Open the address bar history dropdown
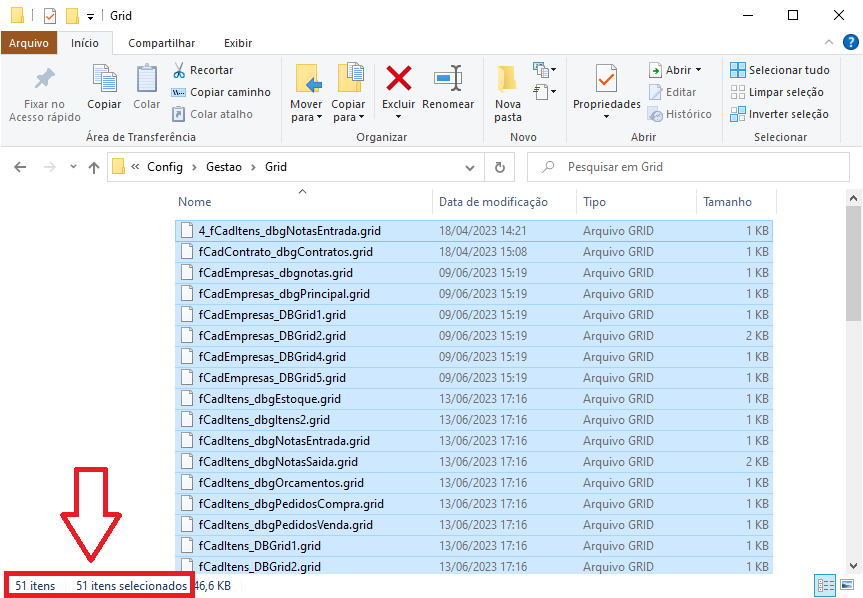The height and width of the screenshot is (598, 863). pos(474,167)
